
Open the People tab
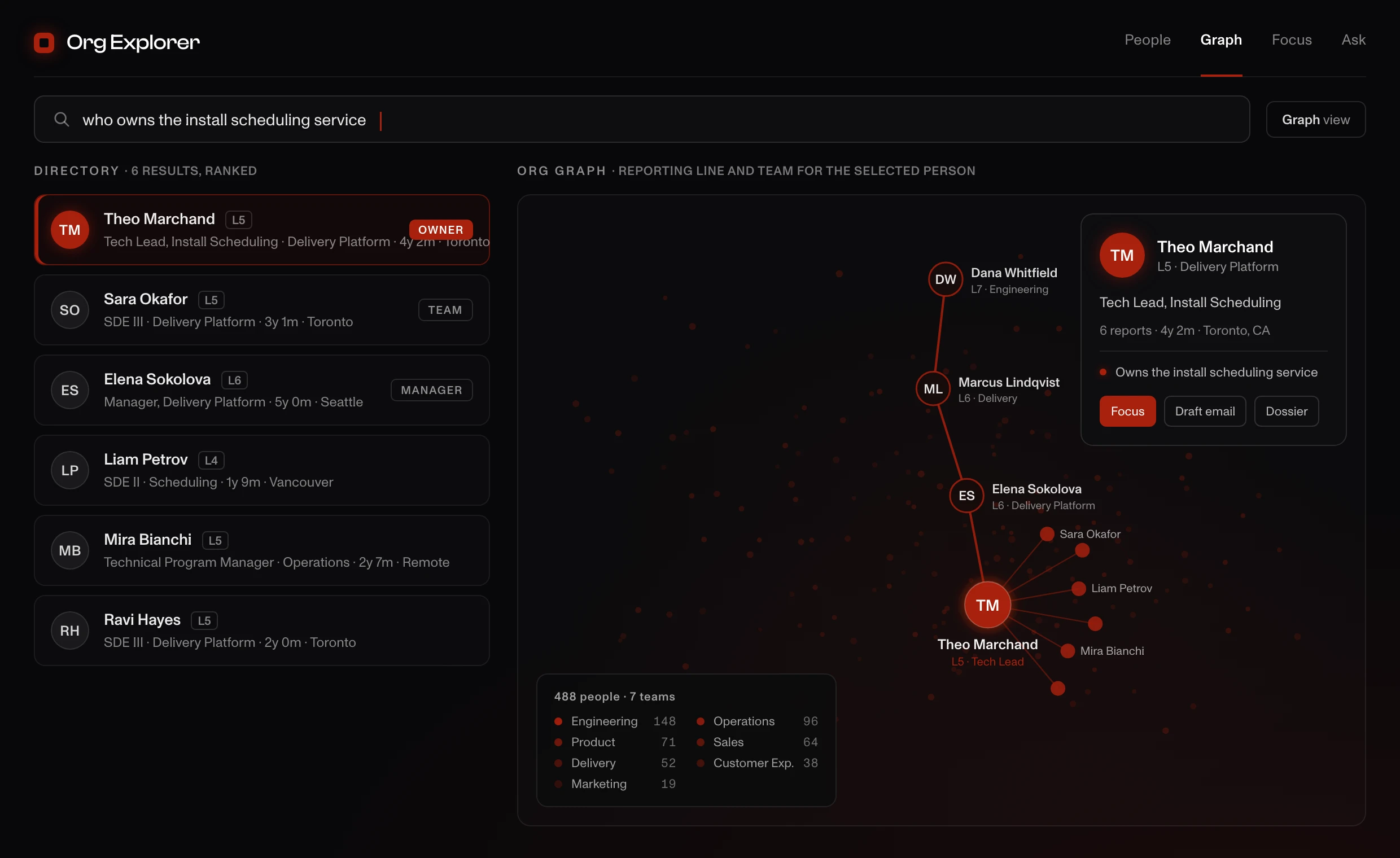[1147, 40]
